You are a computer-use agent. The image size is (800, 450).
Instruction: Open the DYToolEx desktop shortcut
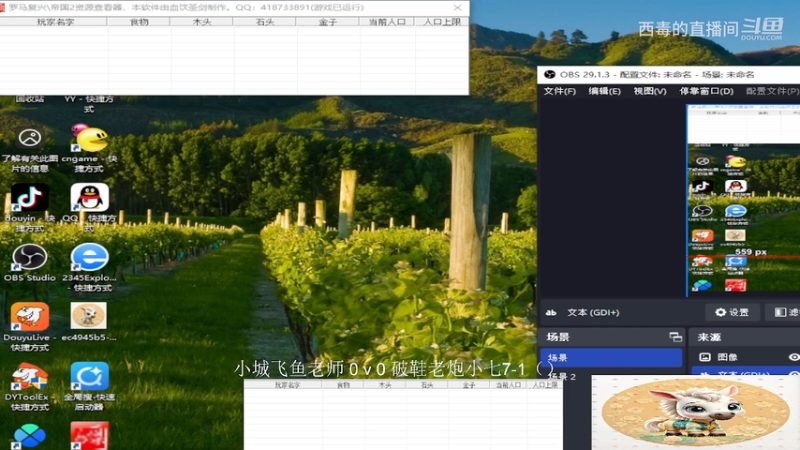[30, 386]
